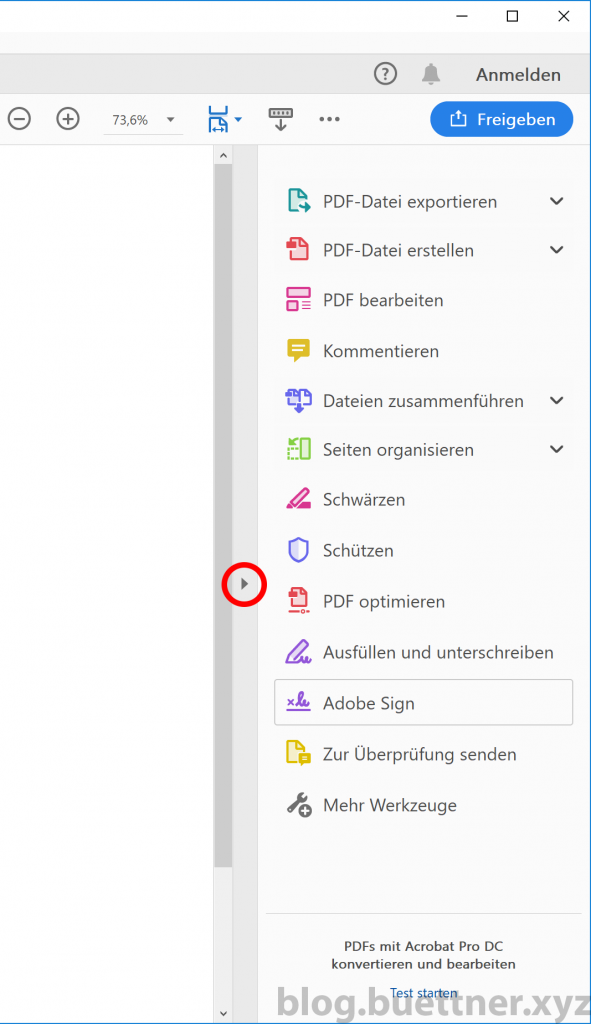Open the more tools ellipsis menu

coord(330,119)
